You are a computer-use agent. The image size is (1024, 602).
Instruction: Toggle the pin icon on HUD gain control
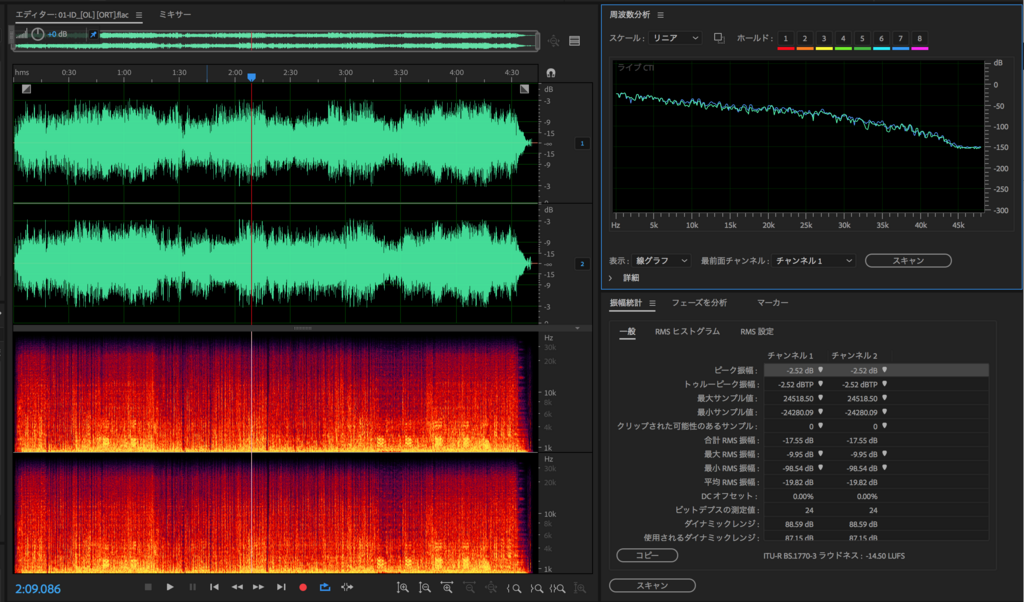coord(93,34)
